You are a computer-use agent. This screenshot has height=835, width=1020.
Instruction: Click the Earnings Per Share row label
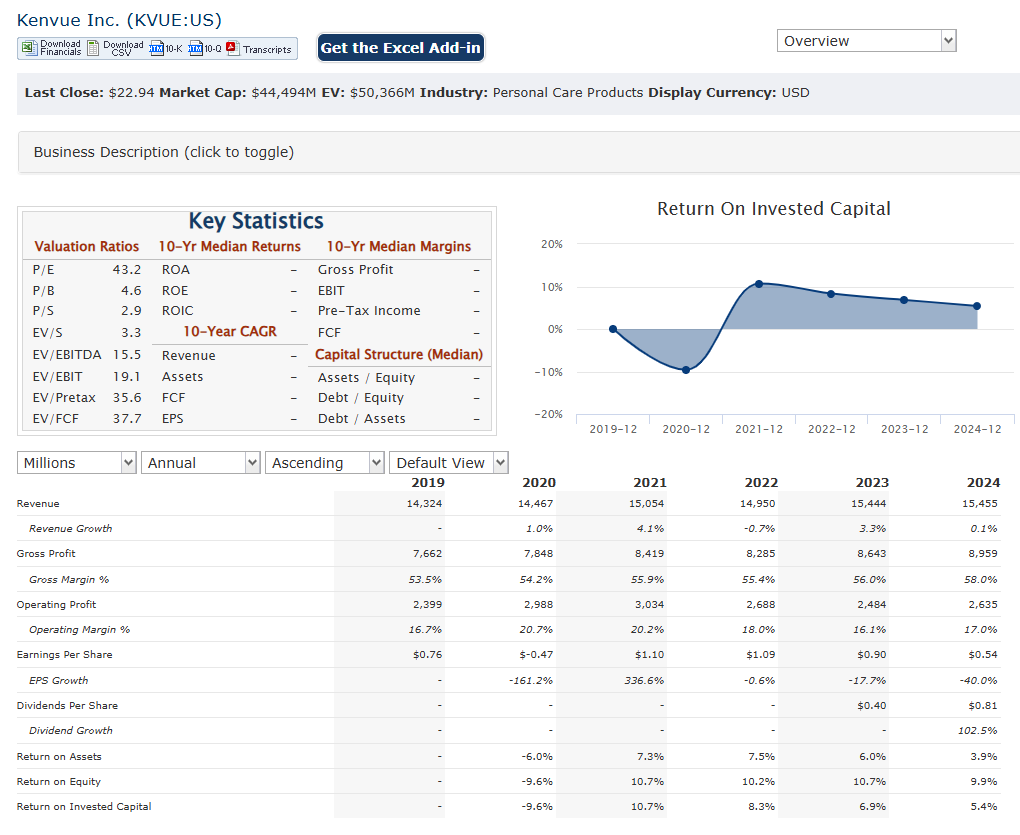64,655
